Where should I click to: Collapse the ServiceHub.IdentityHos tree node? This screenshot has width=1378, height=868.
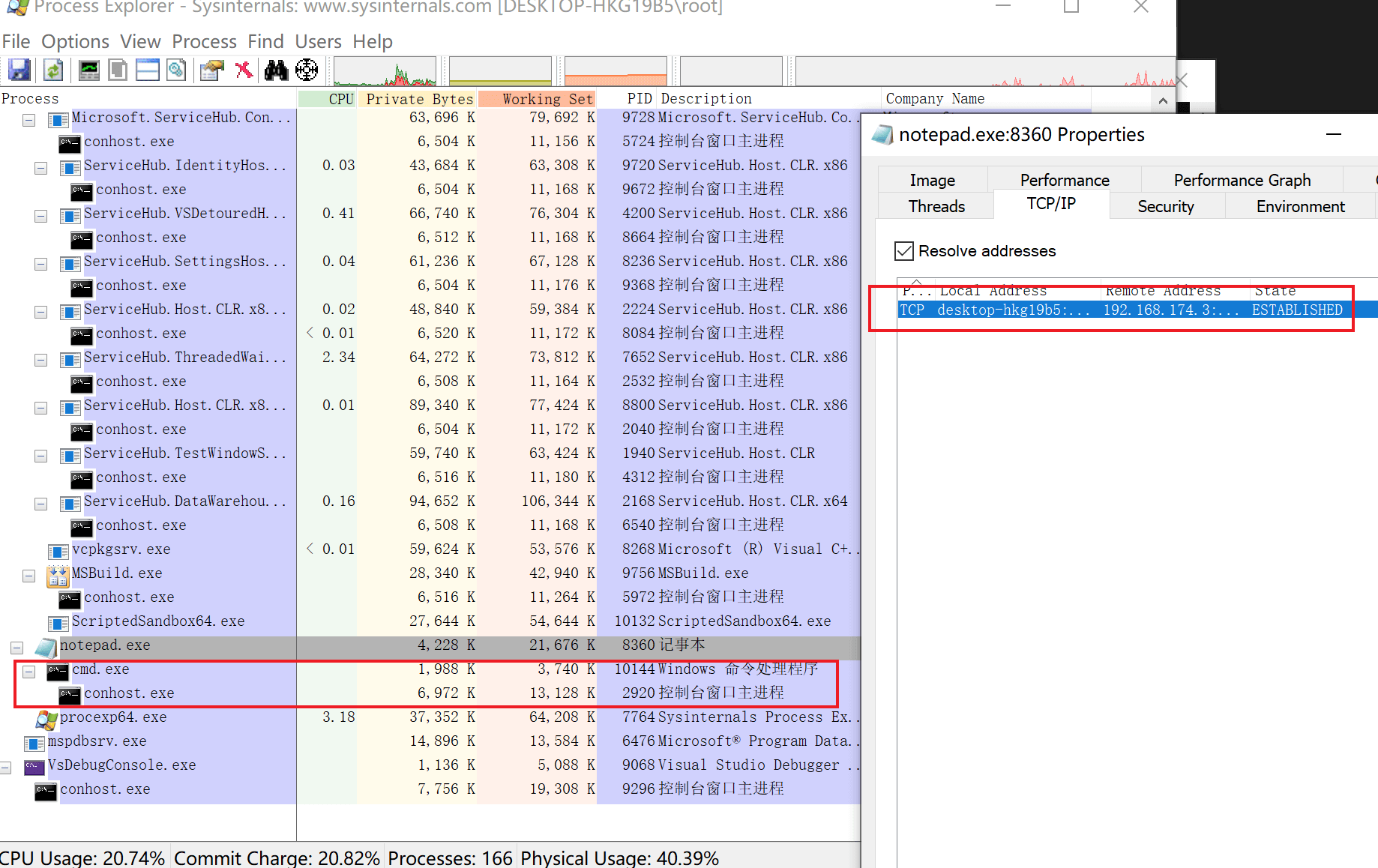click(40, 168)
